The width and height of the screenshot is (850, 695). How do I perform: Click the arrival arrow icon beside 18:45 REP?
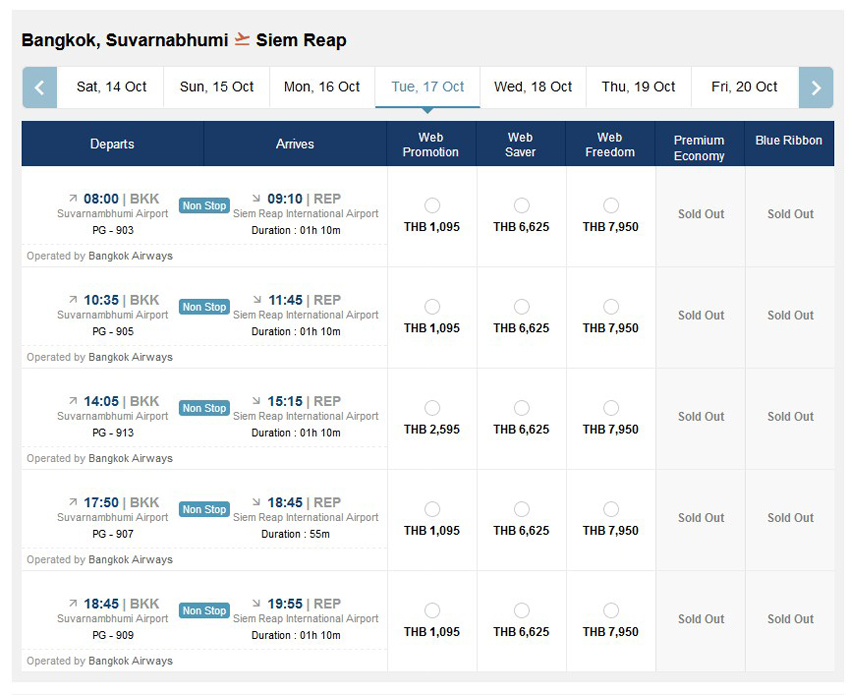click(x=257, y=503)
